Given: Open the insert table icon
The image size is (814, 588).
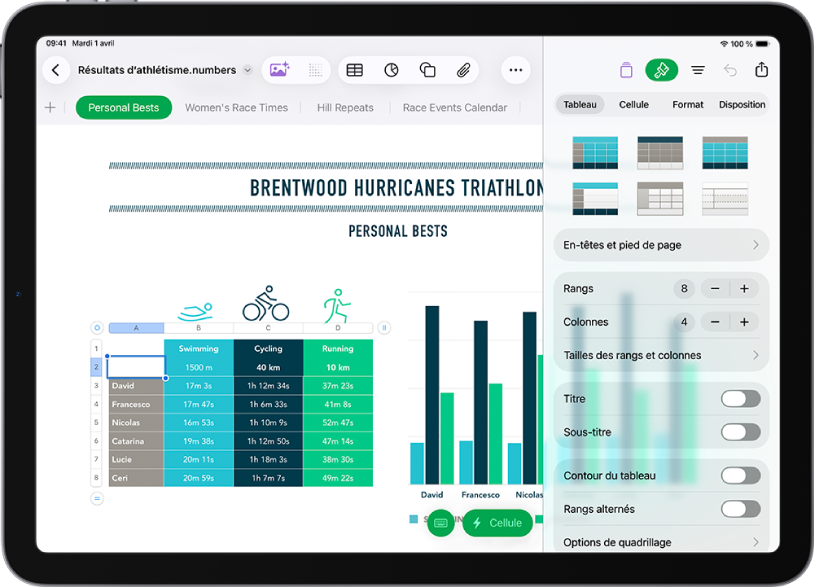Looking at the screenshot, I should coord(355,70).
